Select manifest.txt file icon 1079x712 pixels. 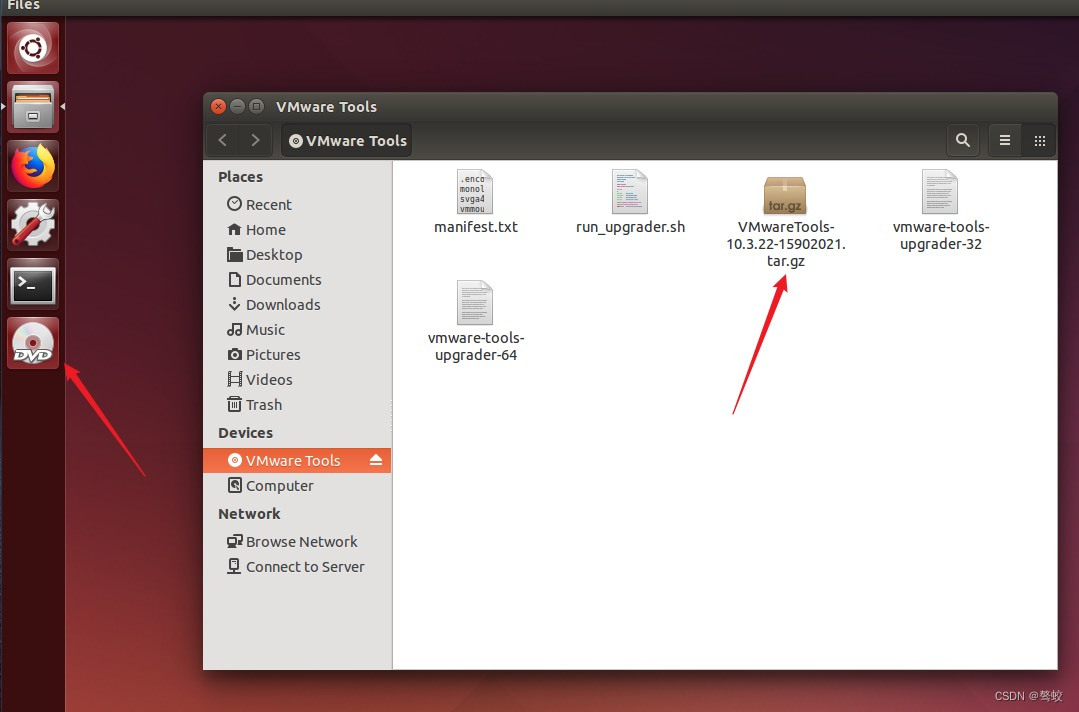pyautogui.click(x=475, y=192)
